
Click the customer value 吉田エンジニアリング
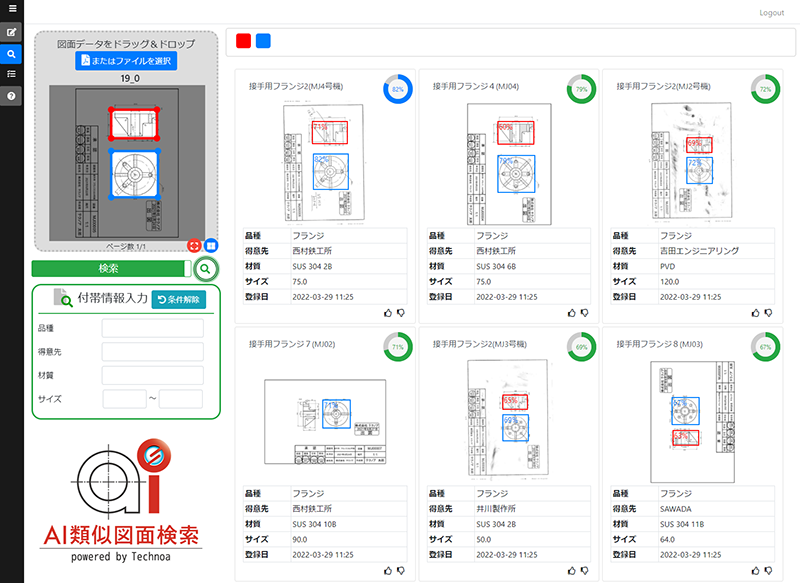pos(699,251)
